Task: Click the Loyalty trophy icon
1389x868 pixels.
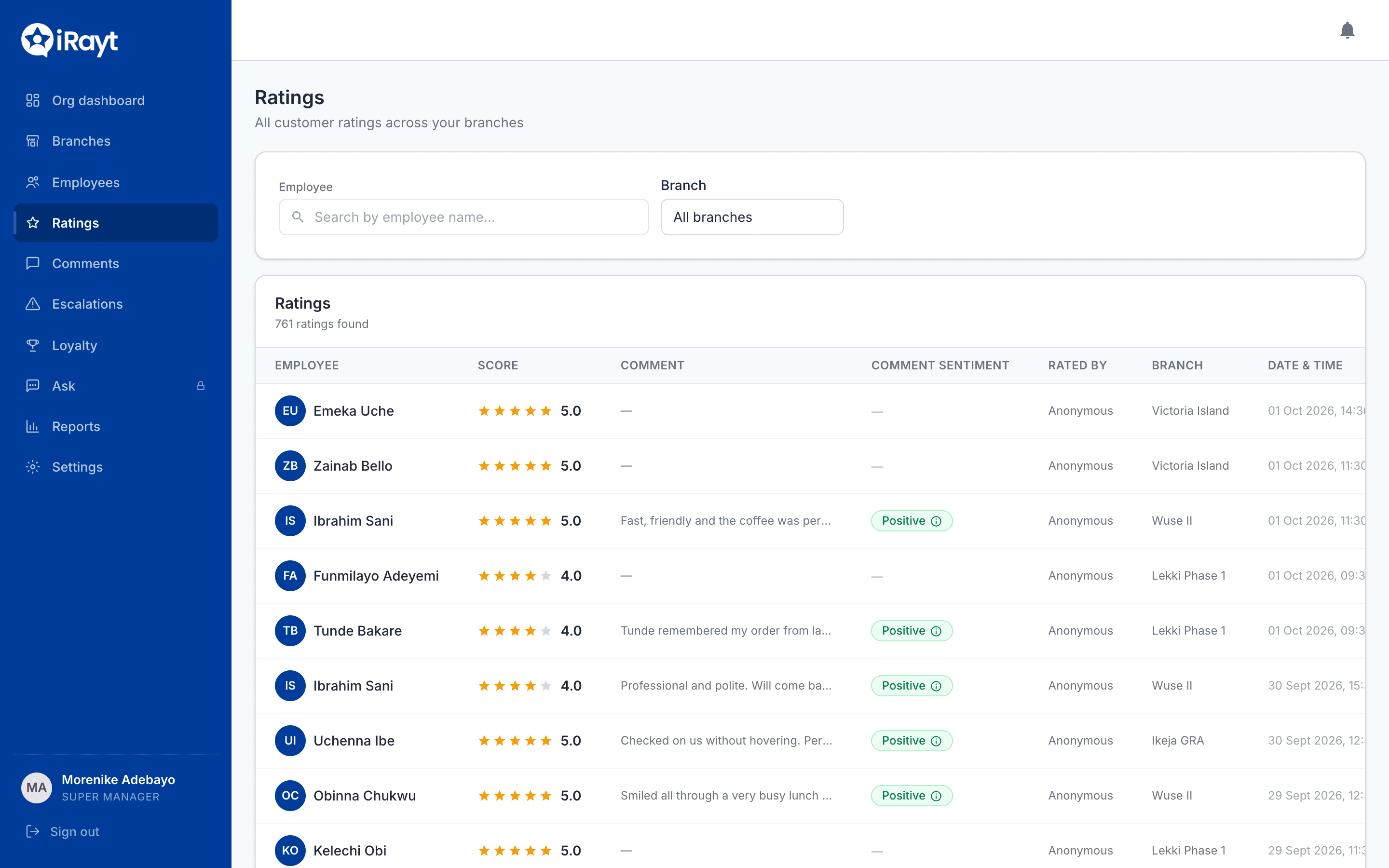Action: pos(33,345)
